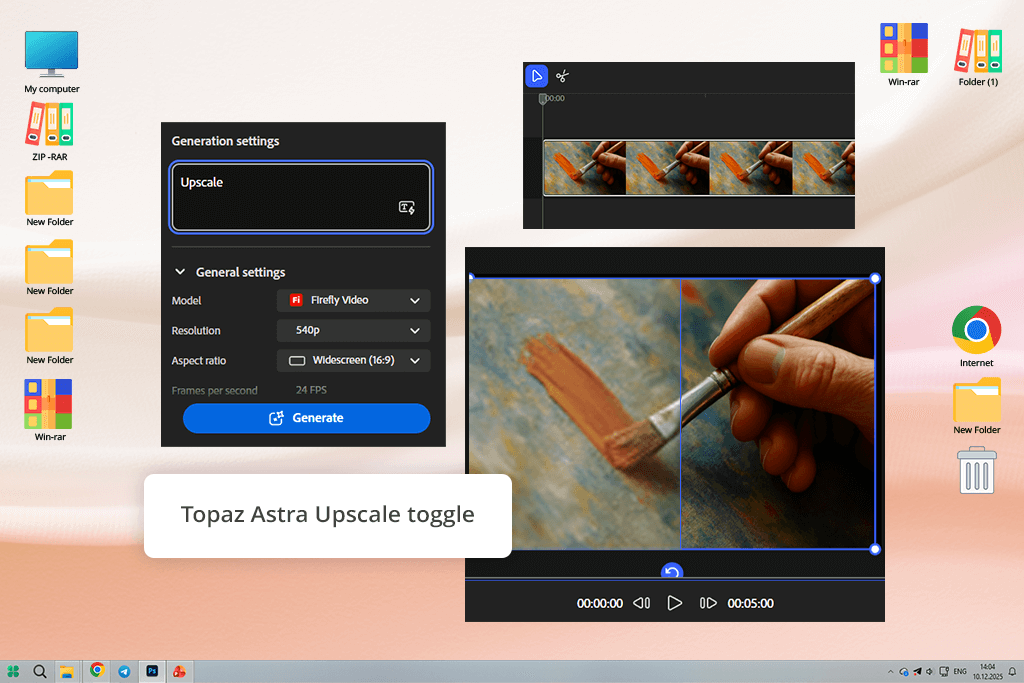Select the Folder (1) desktop icon

978,57
